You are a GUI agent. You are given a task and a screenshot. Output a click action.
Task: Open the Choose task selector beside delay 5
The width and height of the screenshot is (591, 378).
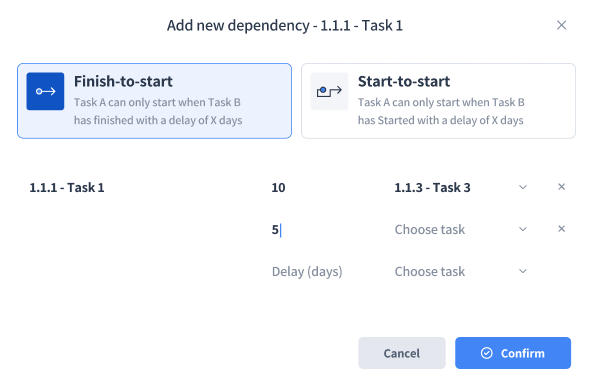click(460, 230)
